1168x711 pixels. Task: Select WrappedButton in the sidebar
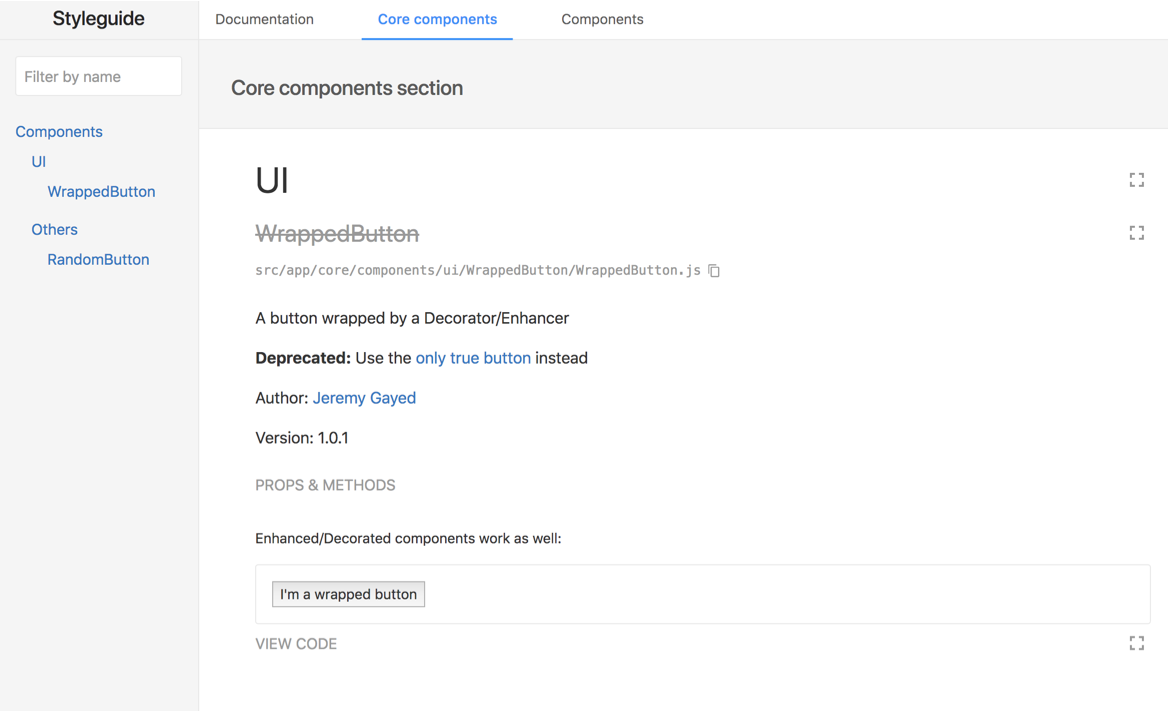click(101, 191)
